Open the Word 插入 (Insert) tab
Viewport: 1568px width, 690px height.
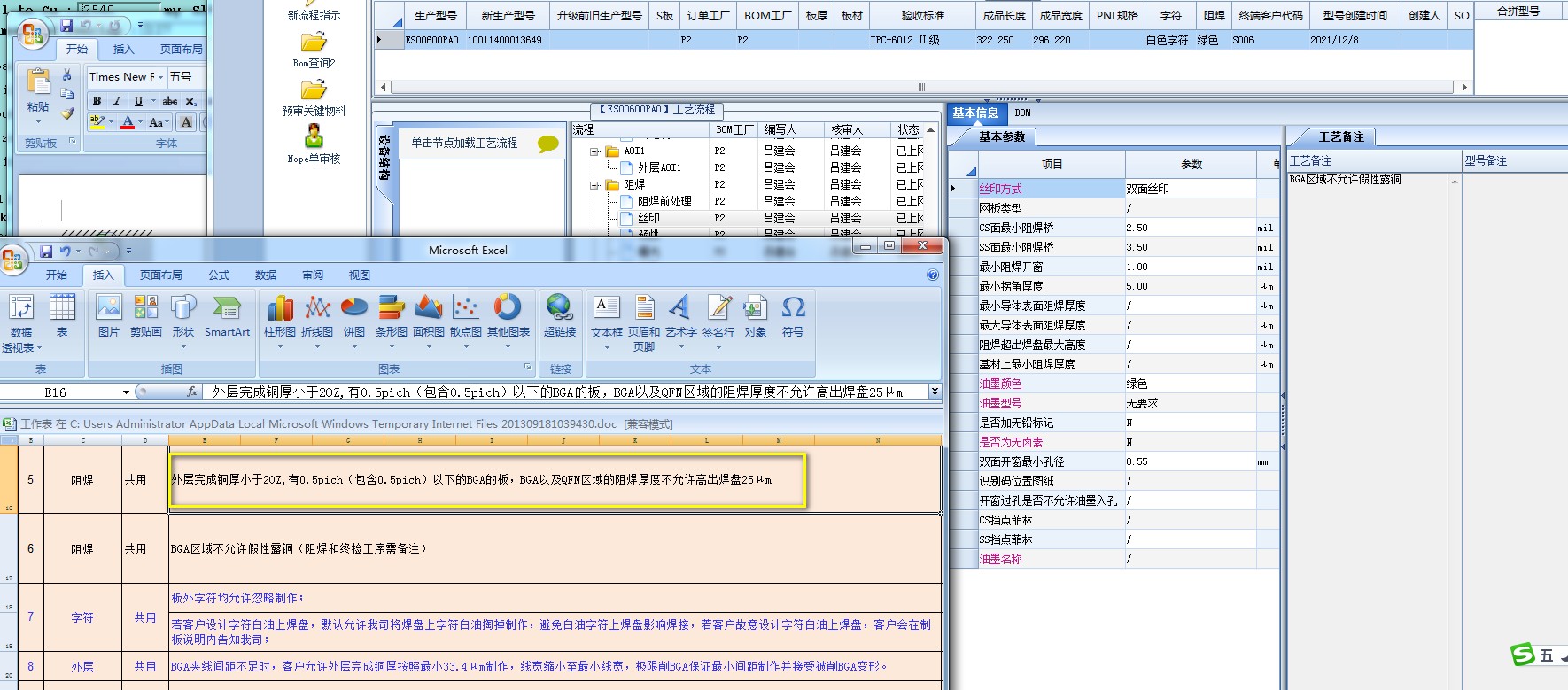124,50
